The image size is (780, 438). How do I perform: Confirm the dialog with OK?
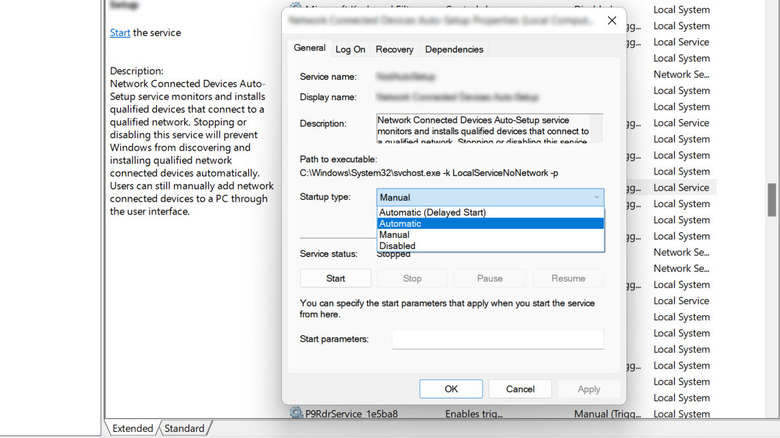[451, 389]
